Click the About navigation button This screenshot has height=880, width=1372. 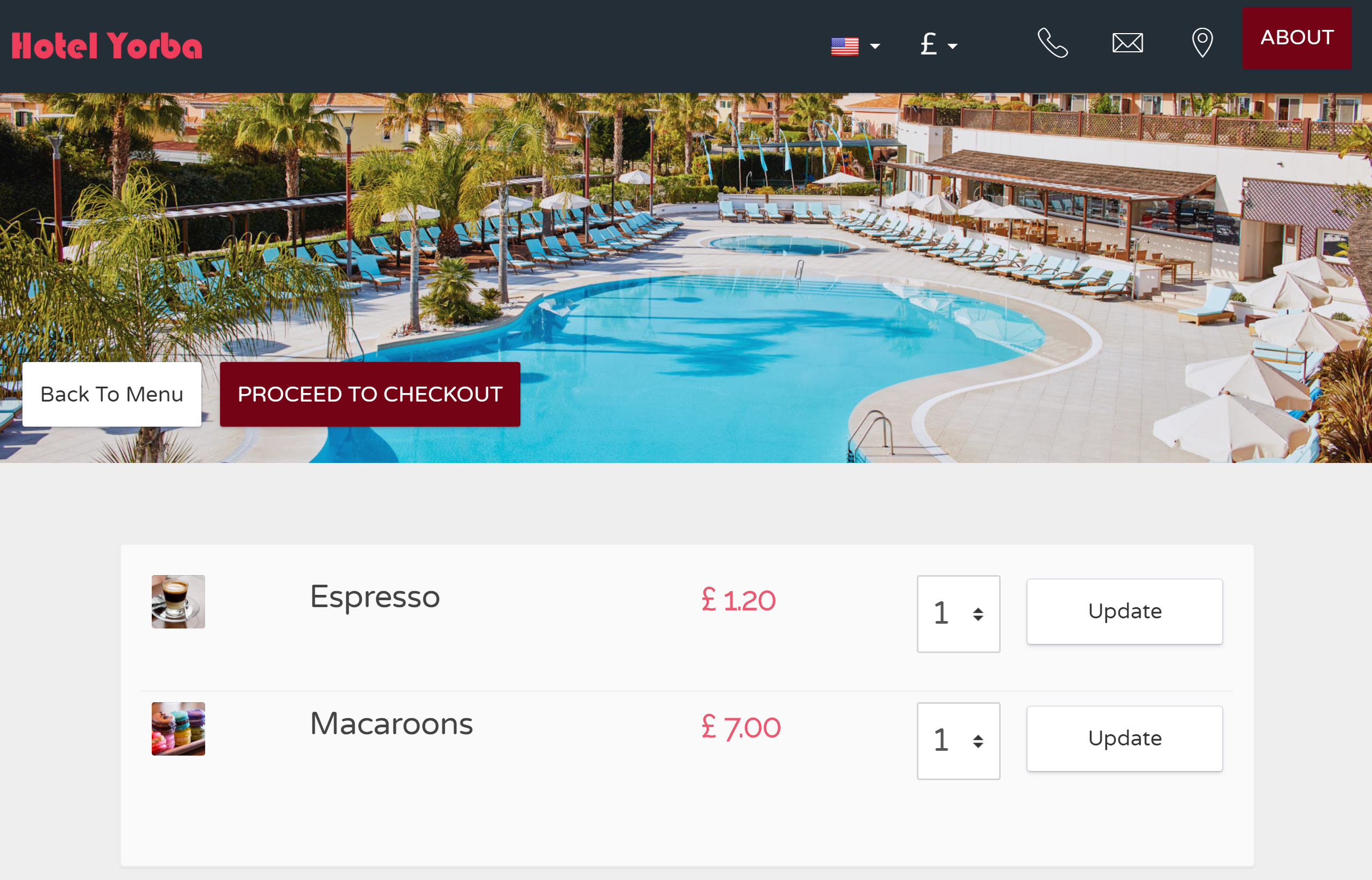pyautogui.click(x=1296, y=38)
